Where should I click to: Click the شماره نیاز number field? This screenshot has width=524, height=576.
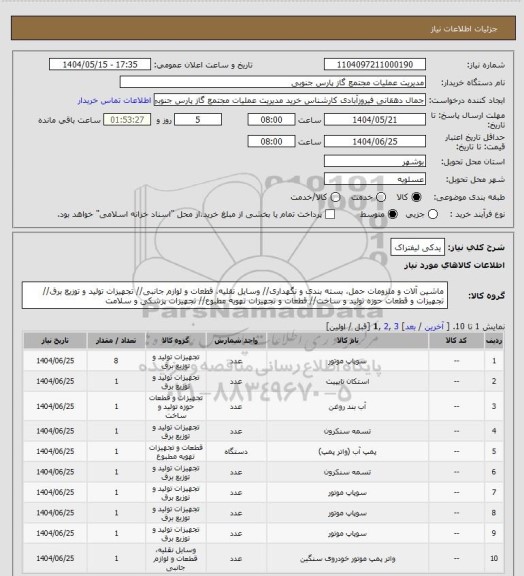point(375,64)
